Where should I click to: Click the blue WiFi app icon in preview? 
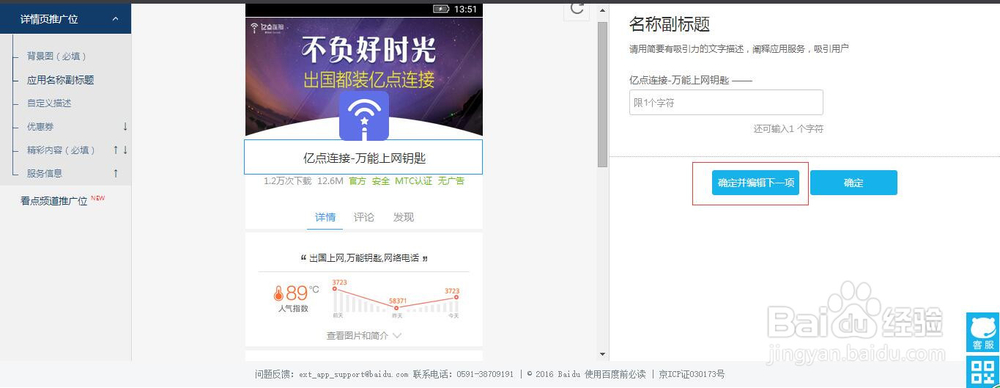pos(364,116)
